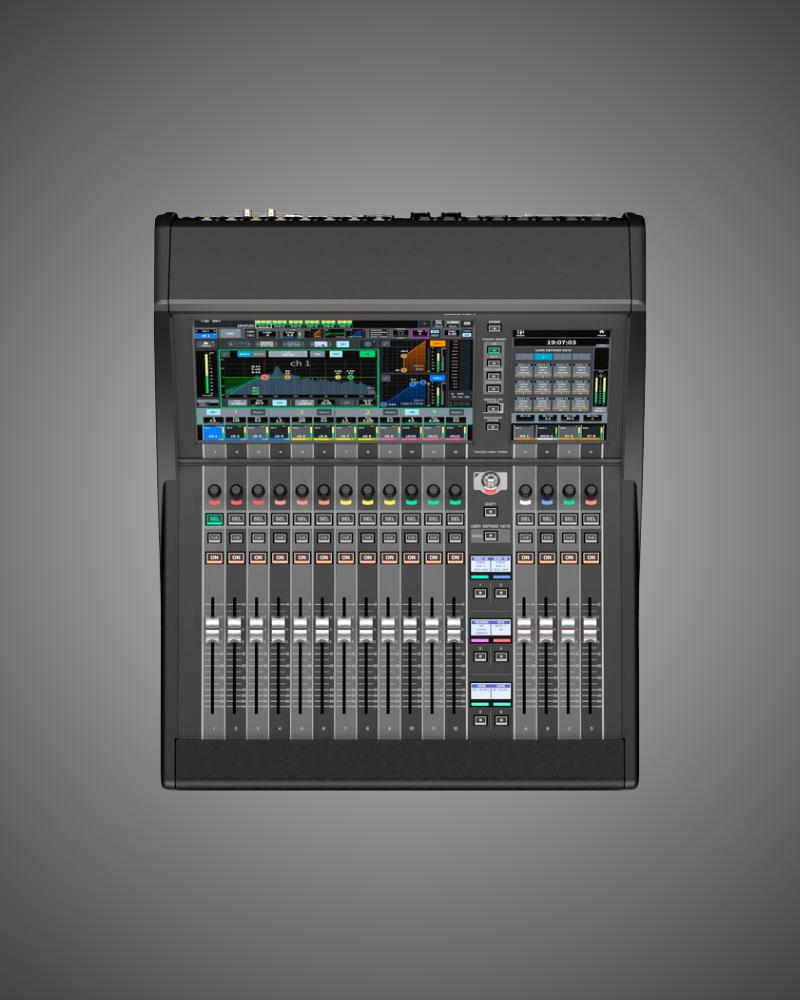Click the channel D fader cap
Screen dimensions: 800x1000
coord(590,629)
